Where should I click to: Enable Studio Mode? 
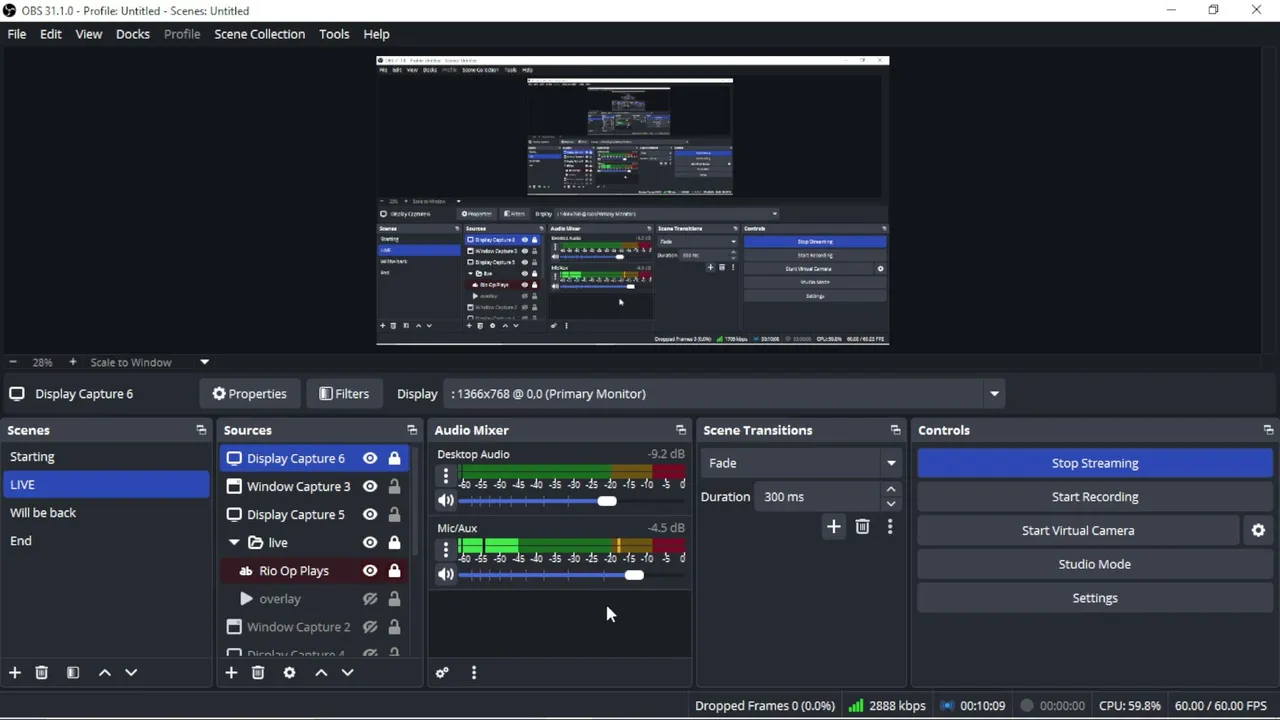coord(1095,564)
